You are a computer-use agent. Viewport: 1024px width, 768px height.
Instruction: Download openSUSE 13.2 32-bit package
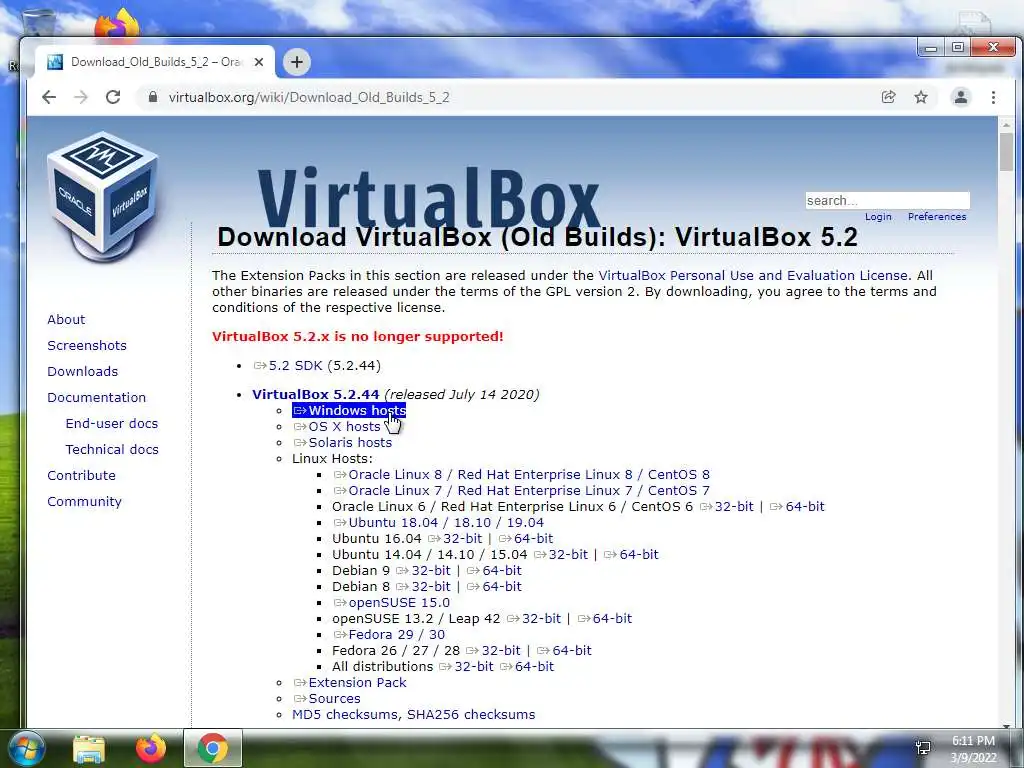534,618
